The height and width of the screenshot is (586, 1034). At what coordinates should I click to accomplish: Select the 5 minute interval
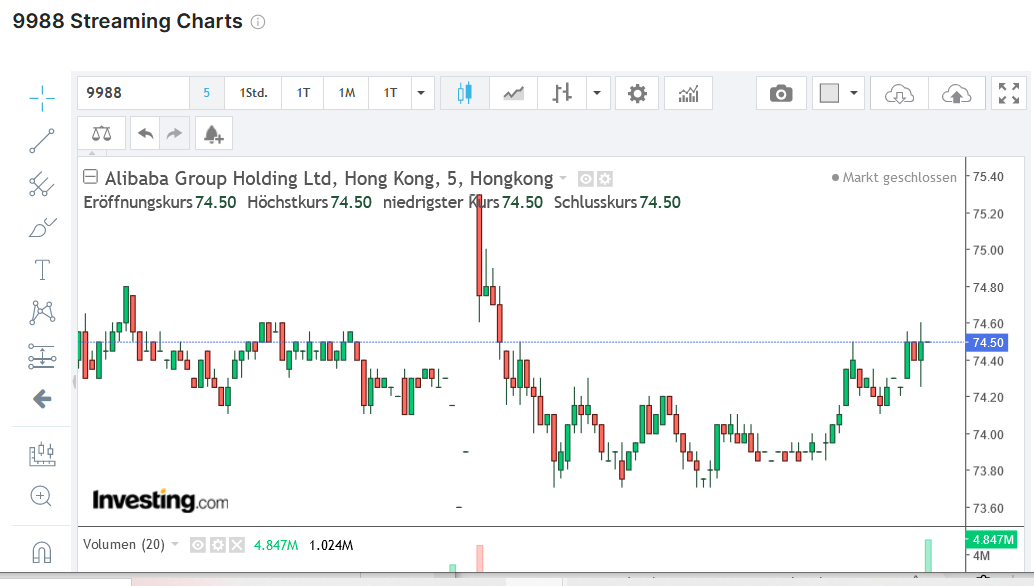[x=206, y=93]
